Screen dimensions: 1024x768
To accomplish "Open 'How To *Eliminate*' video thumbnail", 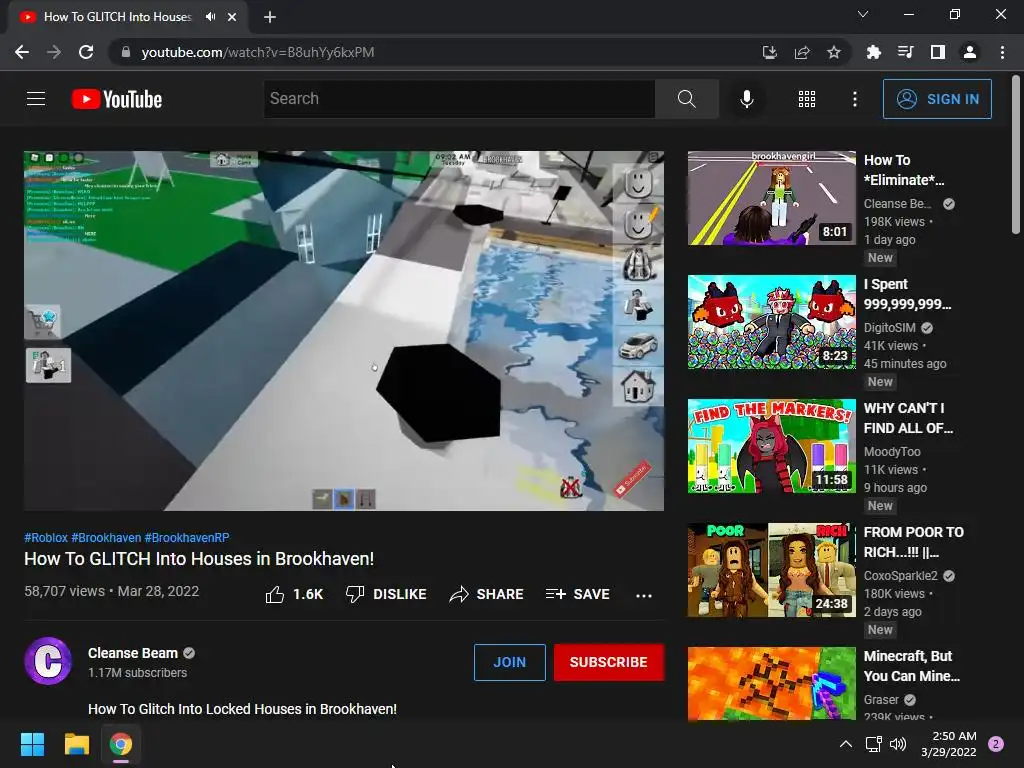I will pos(771,198).
